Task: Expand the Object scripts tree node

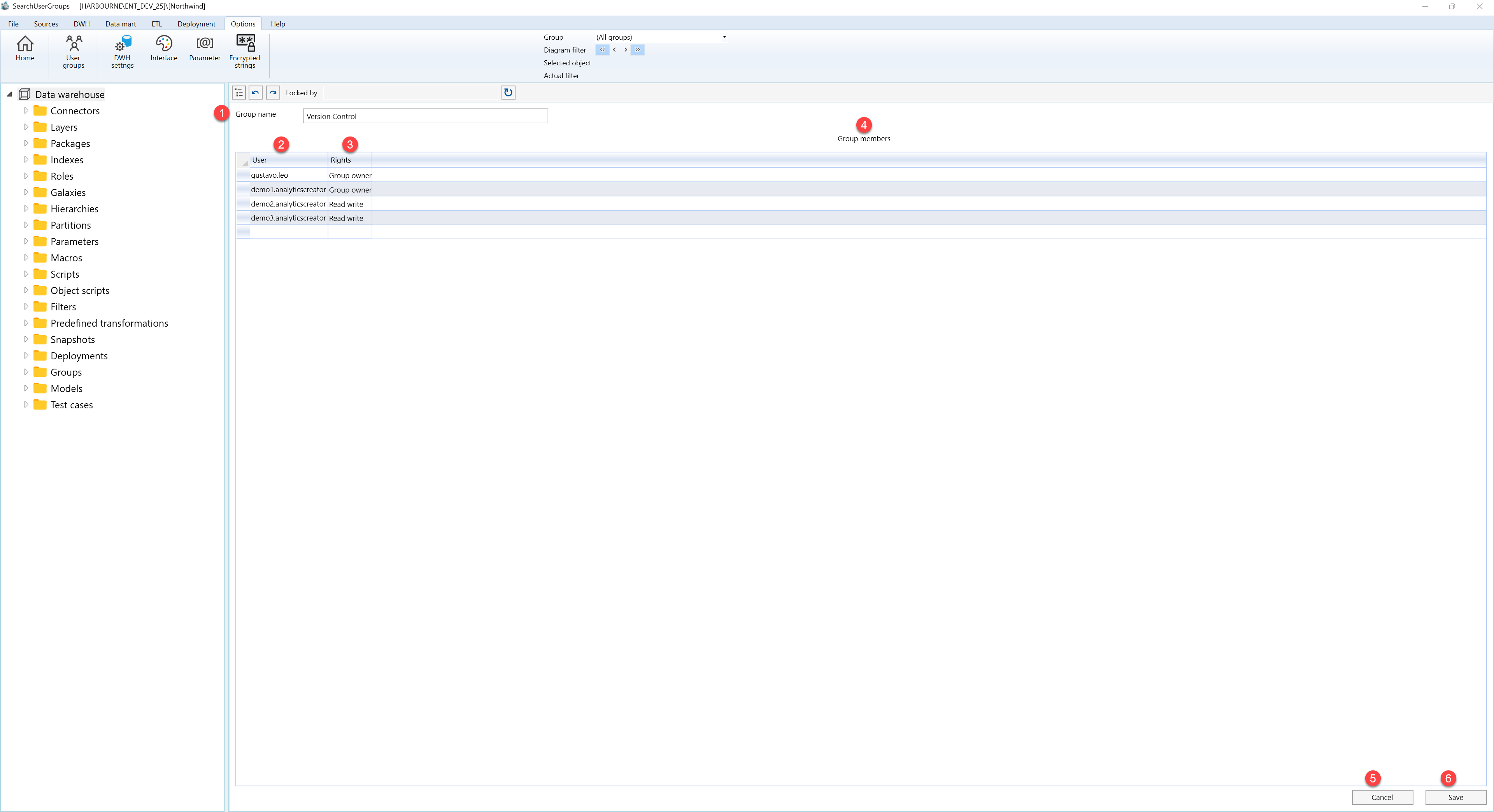Action: click(x=26, y=290)
